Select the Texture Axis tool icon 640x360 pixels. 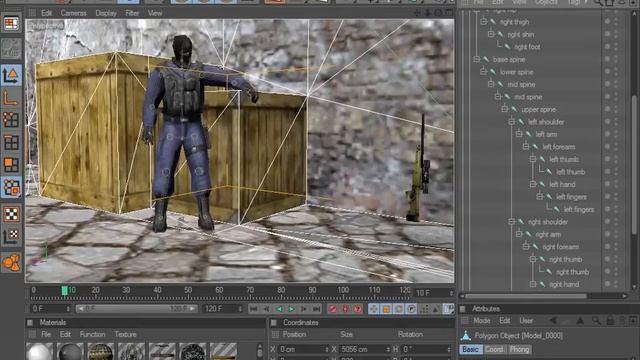click(11, 236)
